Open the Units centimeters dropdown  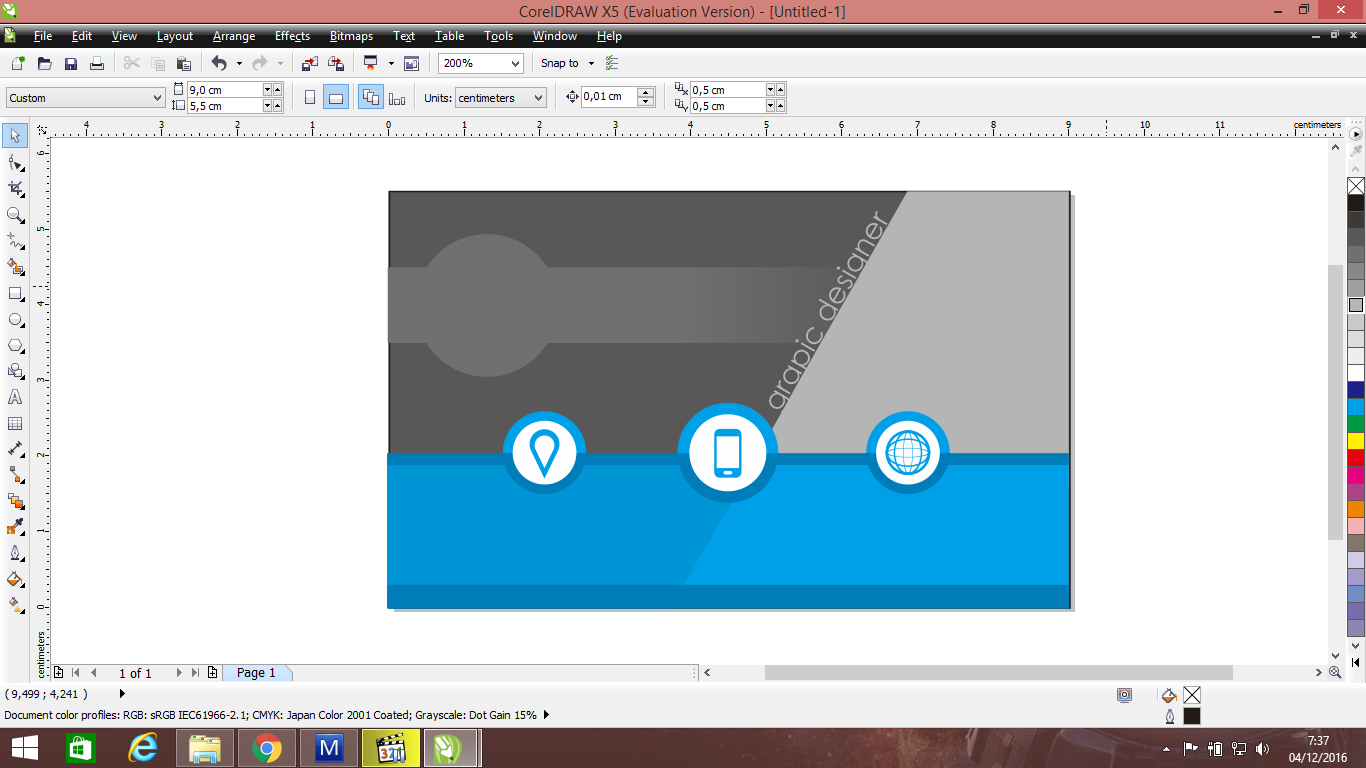click(x=539, y=98)
